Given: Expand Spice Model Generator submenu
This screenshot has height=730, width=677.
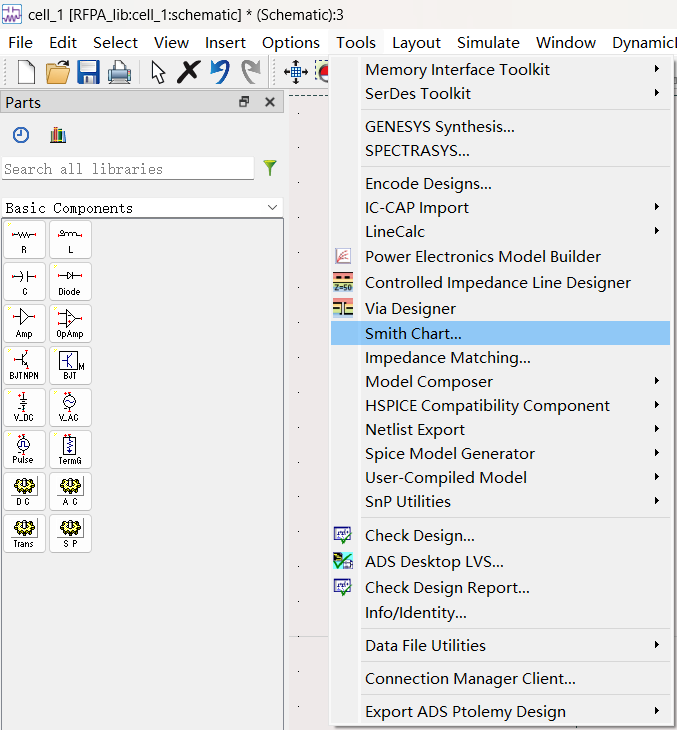Looking at the screenshot, I should (x=501, y=454).
